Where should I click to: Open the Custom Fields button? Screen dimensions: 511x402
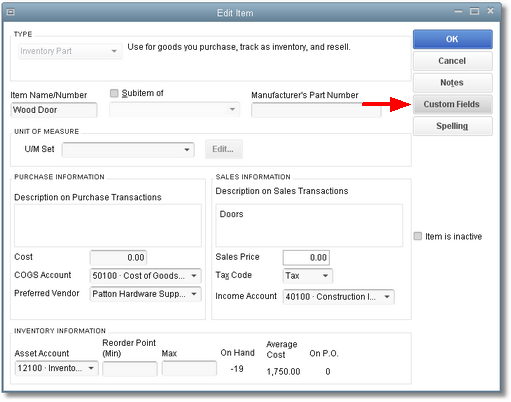pos(453,104)
